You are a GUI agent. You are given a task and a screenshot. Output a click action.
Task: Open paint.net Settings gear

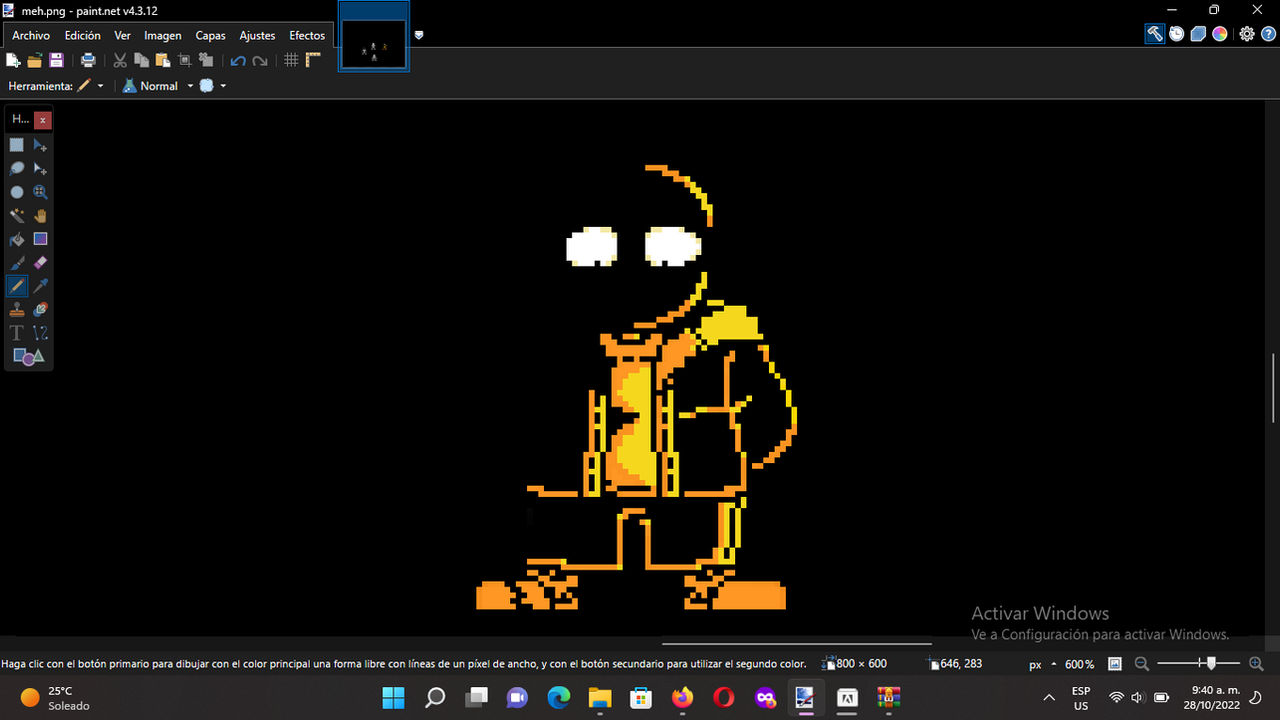click(1247, 34)
